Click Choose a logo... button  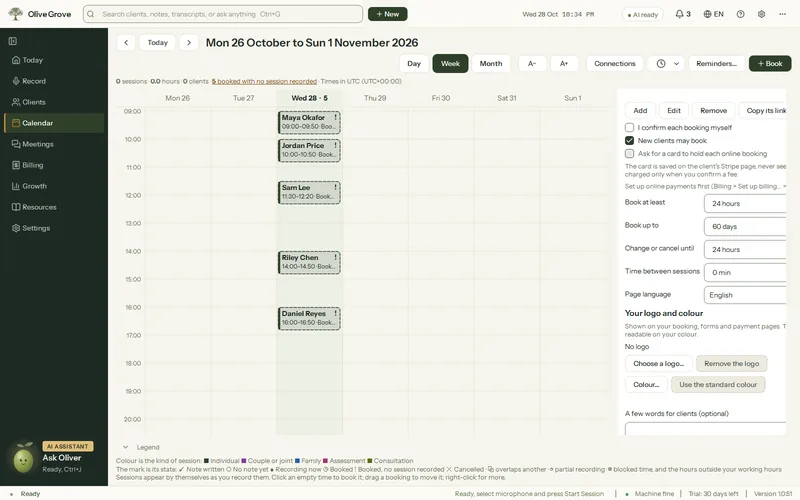coord(658,363)
